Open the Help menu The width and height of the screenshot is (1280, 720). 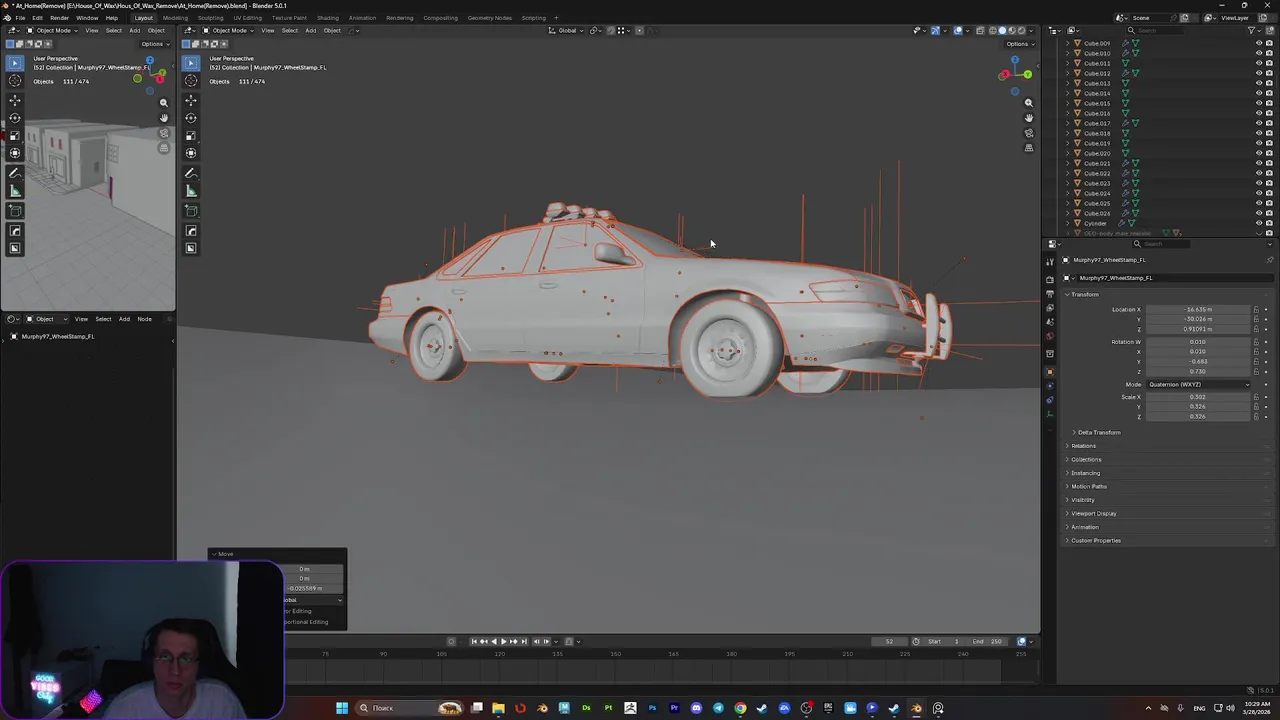[111, 18]
